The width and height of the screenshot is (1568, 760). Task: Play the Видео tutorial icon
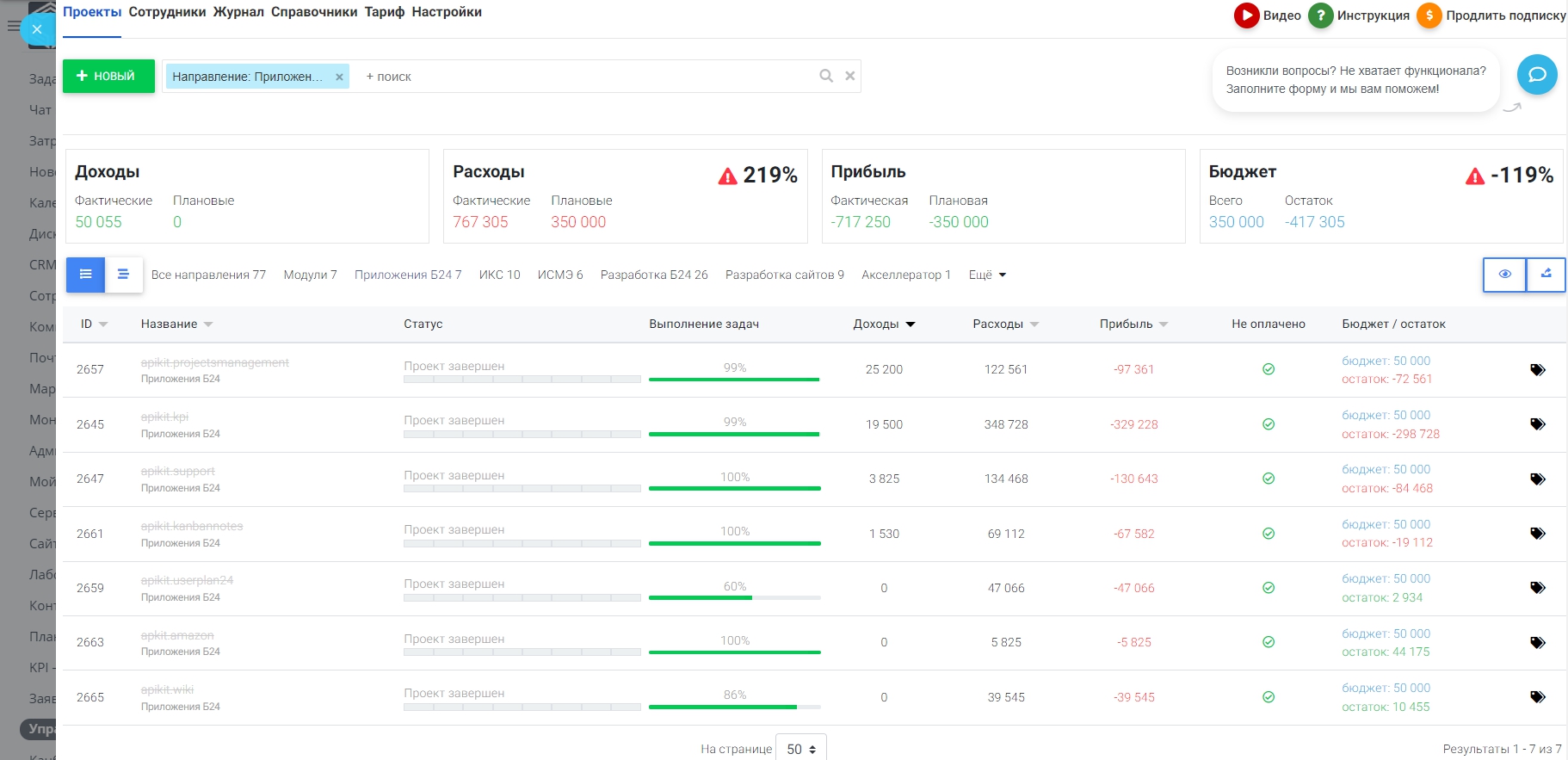(x=1246, y=15)
